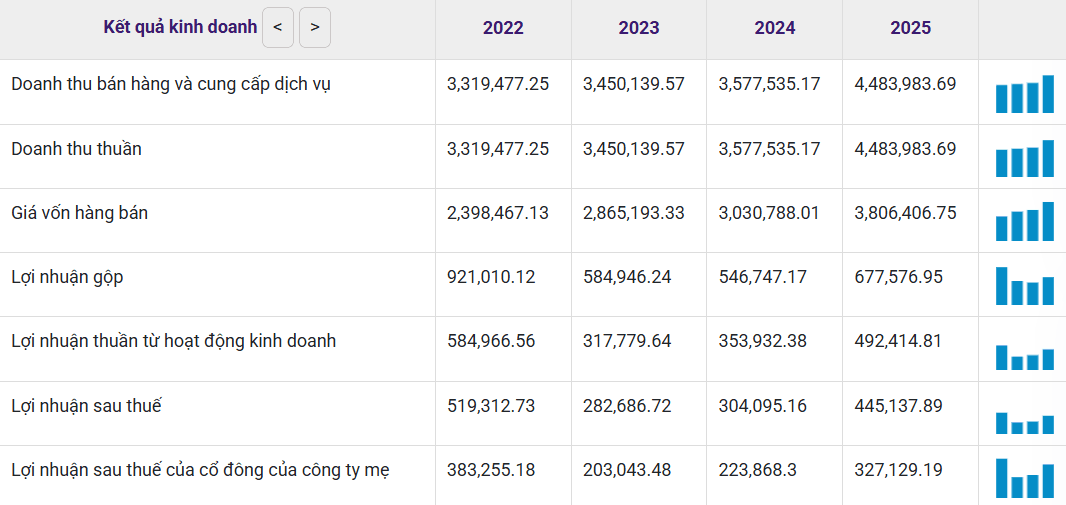The image size is (1066, 505).
Task: Select the 2025 column header
Action: coord(911,28)
